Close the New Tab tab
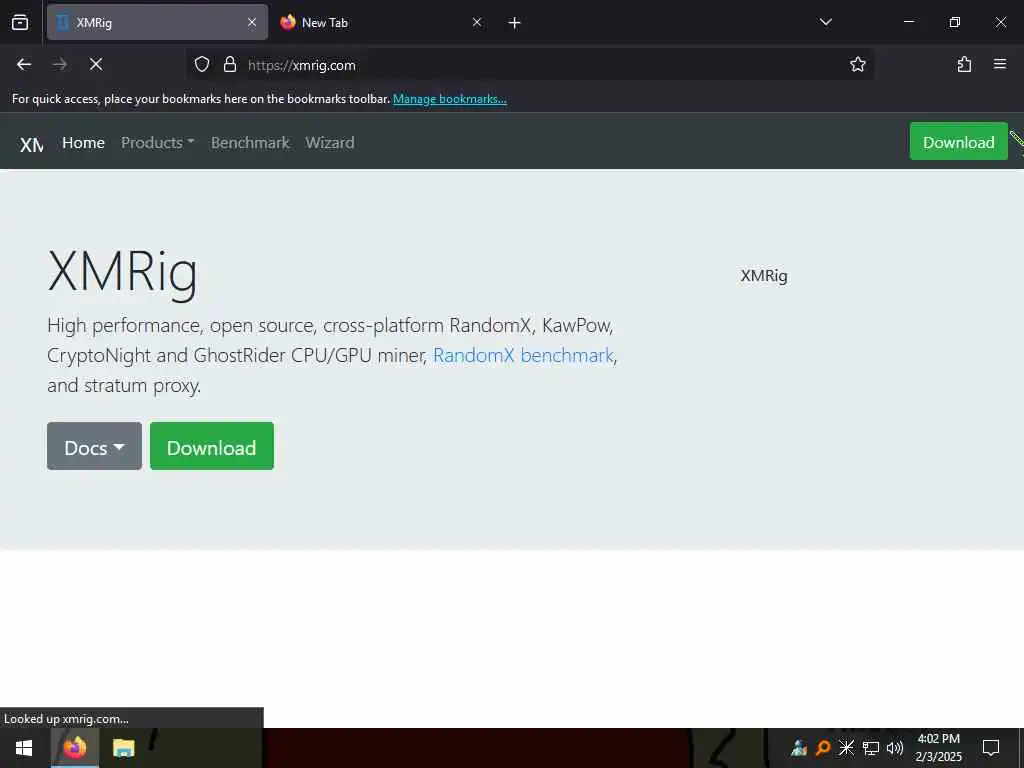 pos(477,22)
